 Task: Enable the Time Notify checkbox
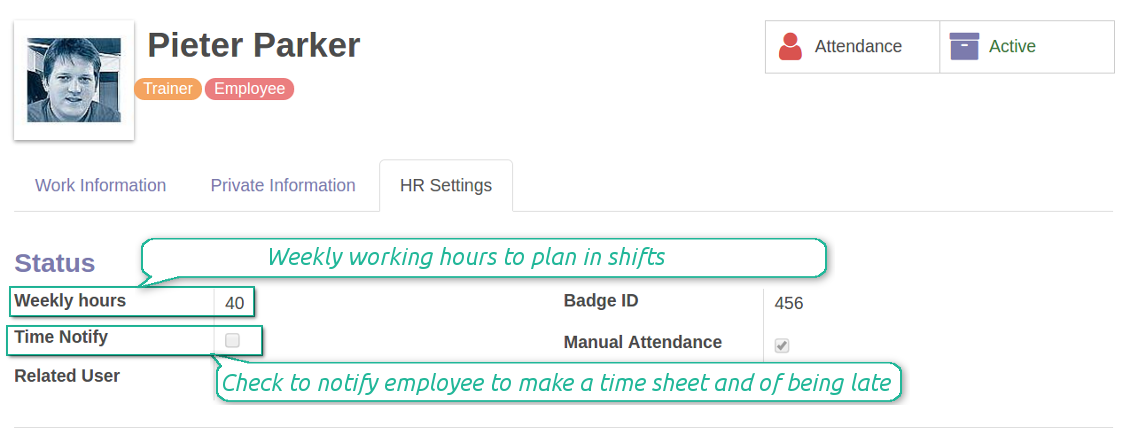[233, 340]
